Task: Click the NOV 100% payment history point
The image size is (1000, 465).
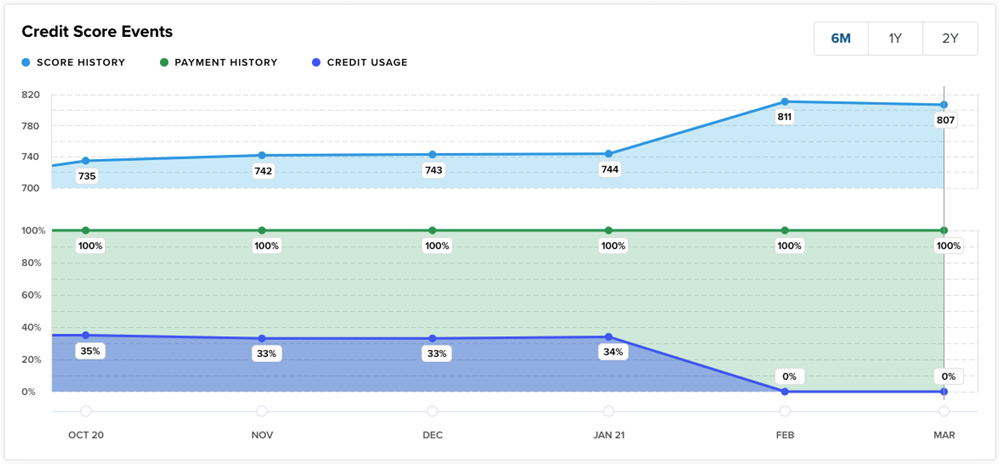Action: tap(261, 230)
